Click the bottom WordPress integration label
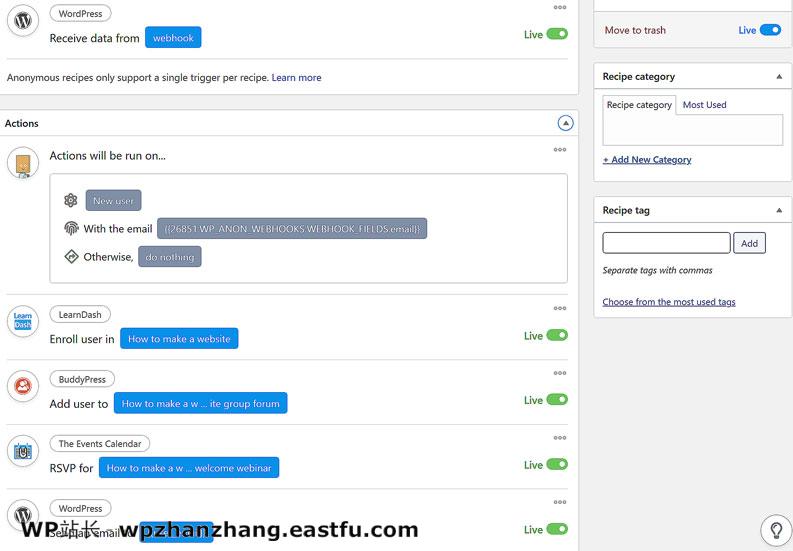Screen dimensions: 793x551 coord(80,508)
